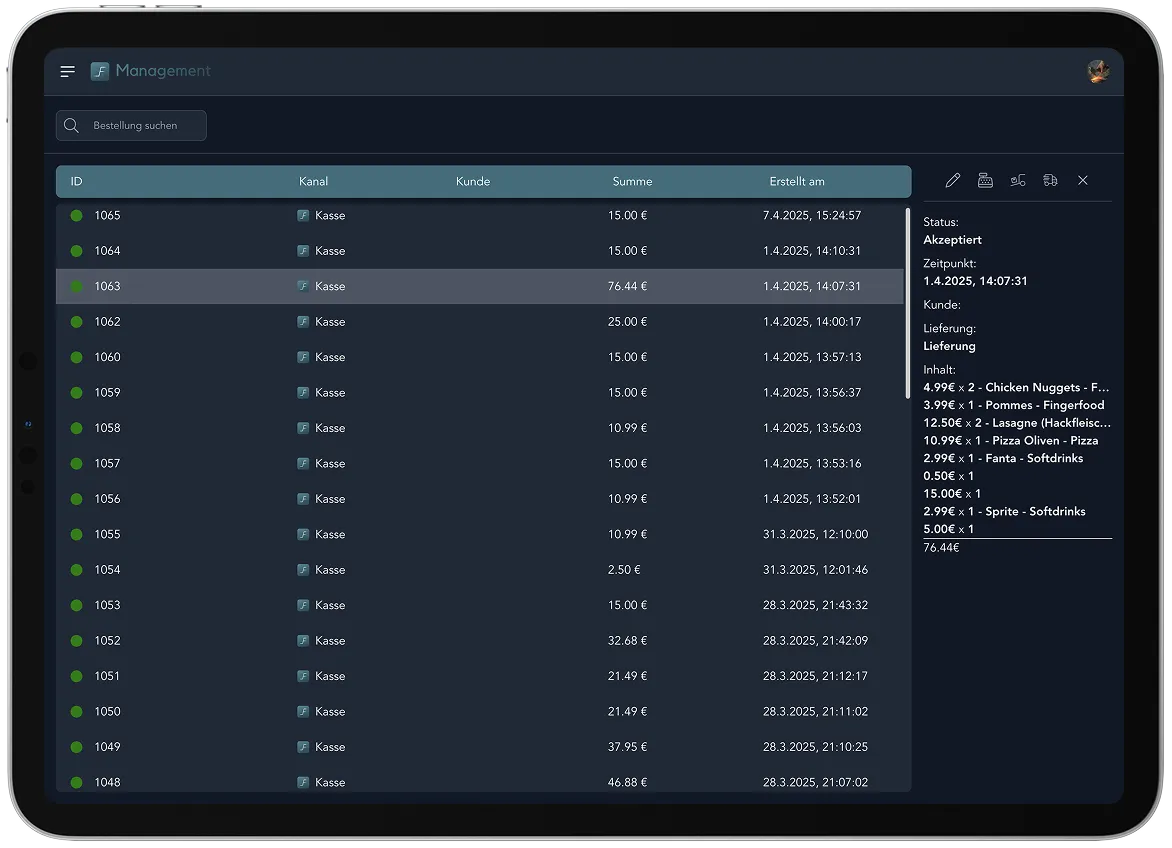Screen dimensions: 1172x848
Task: Click the search magnifier icon
Action: (x=72, y=126)
